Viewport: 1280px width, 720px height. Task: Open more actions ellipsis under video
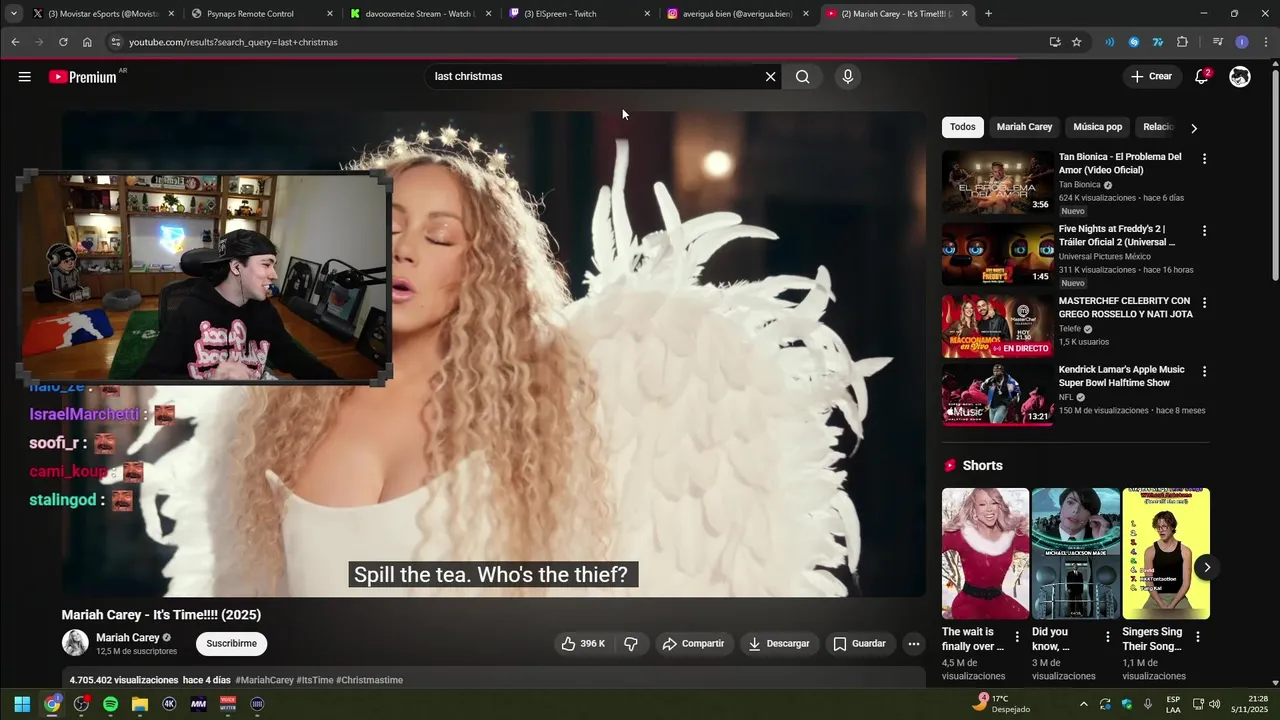point(913,644)
